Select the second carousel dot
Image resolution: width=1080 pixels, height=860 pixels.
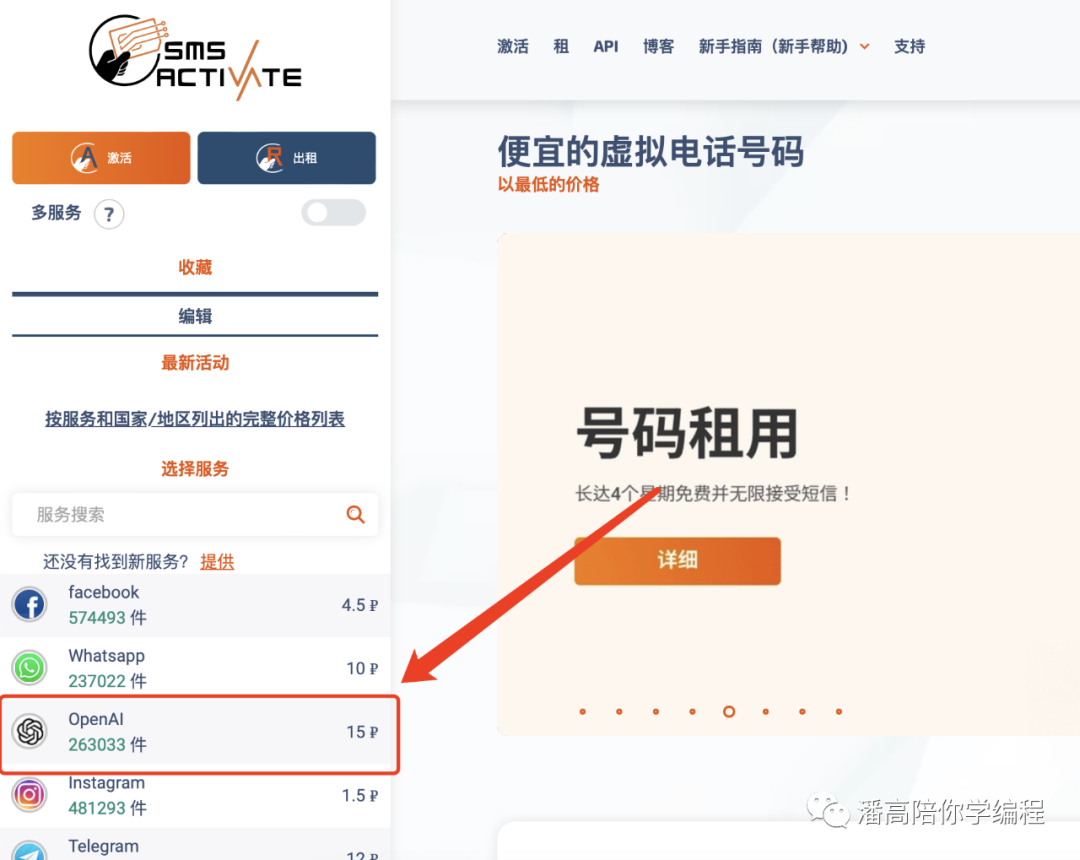pyautogui.click(x=619, y=711)
